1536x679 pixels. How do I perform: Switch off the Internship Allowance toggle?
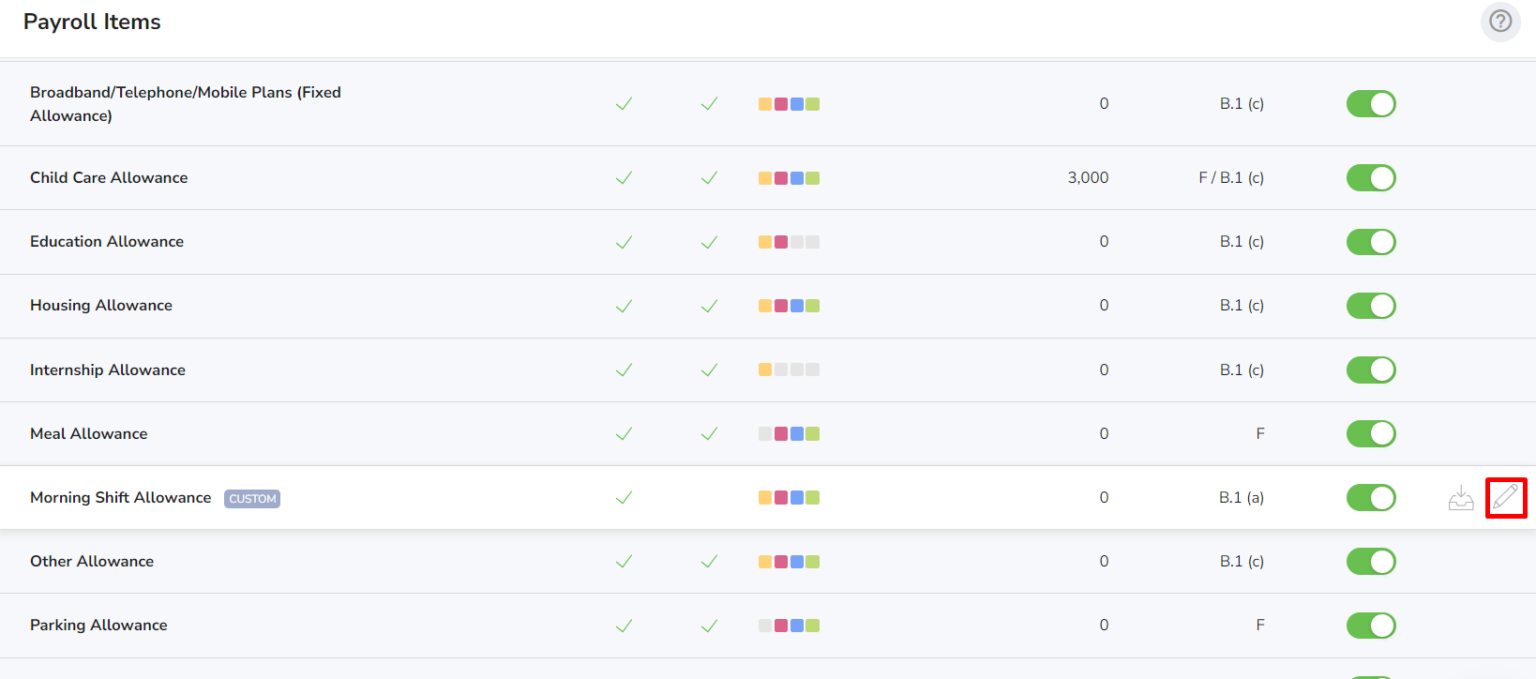(1371, 369)
